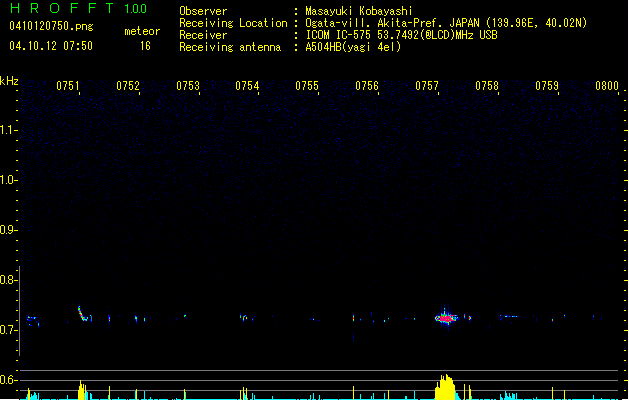Click the 'Receiving antenna' field label
This screenshot has width=629, height=400.
(230, 47)
